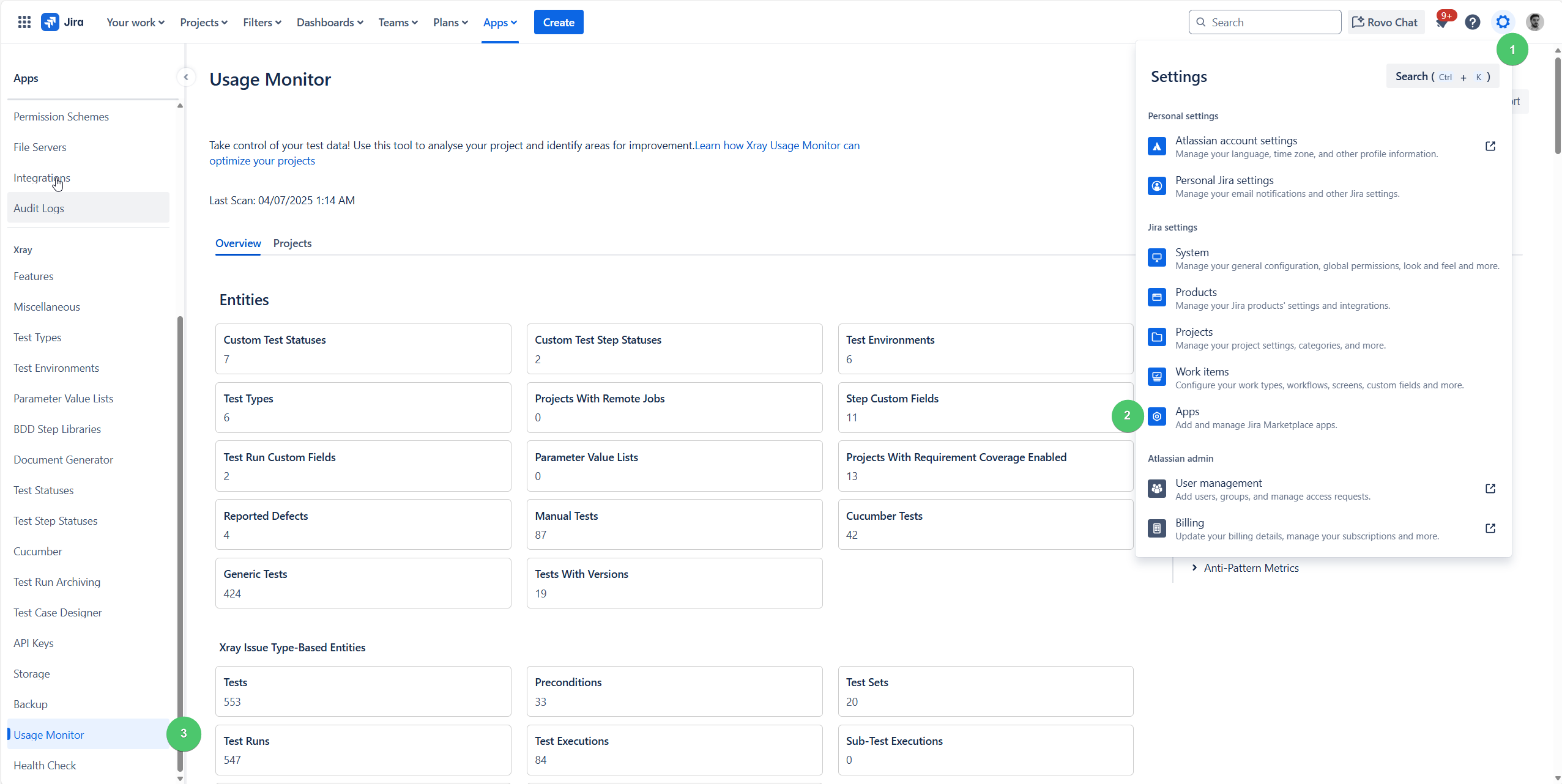This screenshot has height=784, width=1562.
Task: Select the Test Executions card
Action: point(674,750)
